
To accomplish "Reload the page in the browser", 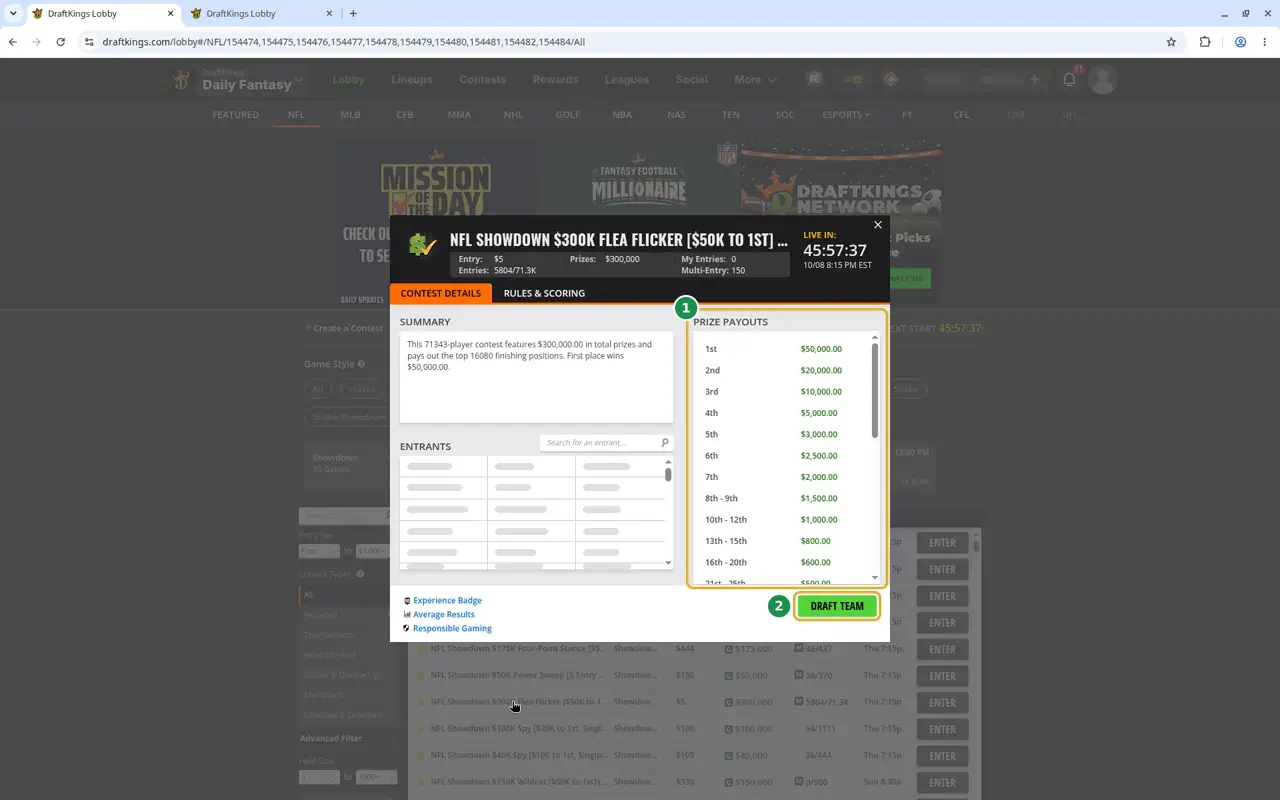I will click(x=60, y=42).
